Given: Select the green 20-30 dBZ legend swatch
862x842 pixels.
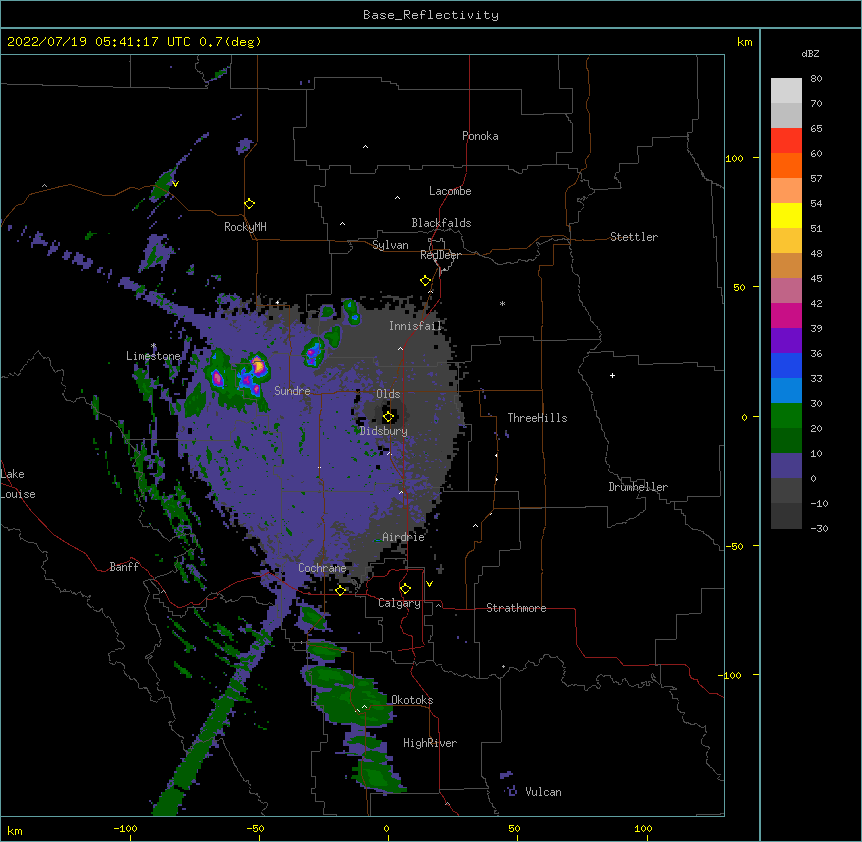Looking at the screenshot, I should point(786,416).
